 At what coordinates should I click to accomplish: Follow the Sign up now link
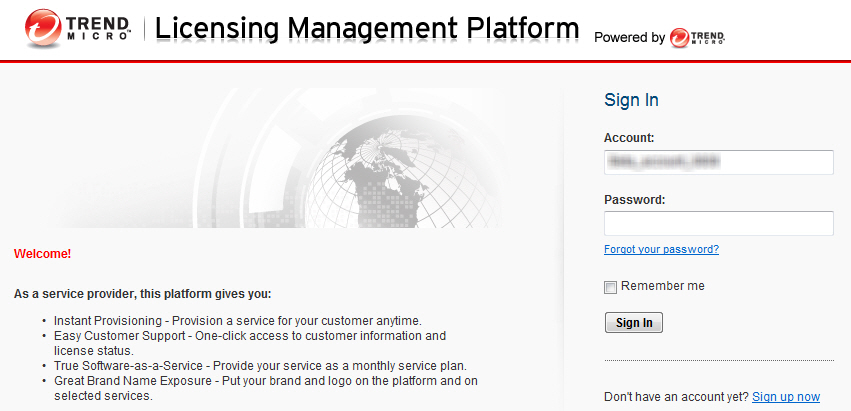[785, 397]
